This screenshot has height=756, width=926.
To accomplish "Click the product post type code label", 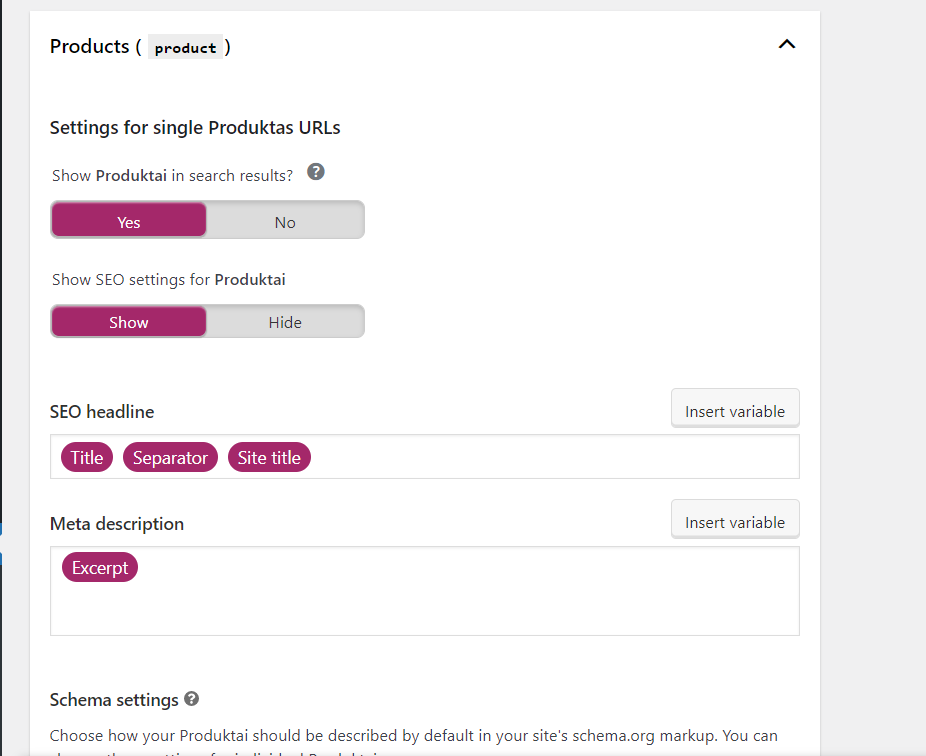I will point(185,47).
